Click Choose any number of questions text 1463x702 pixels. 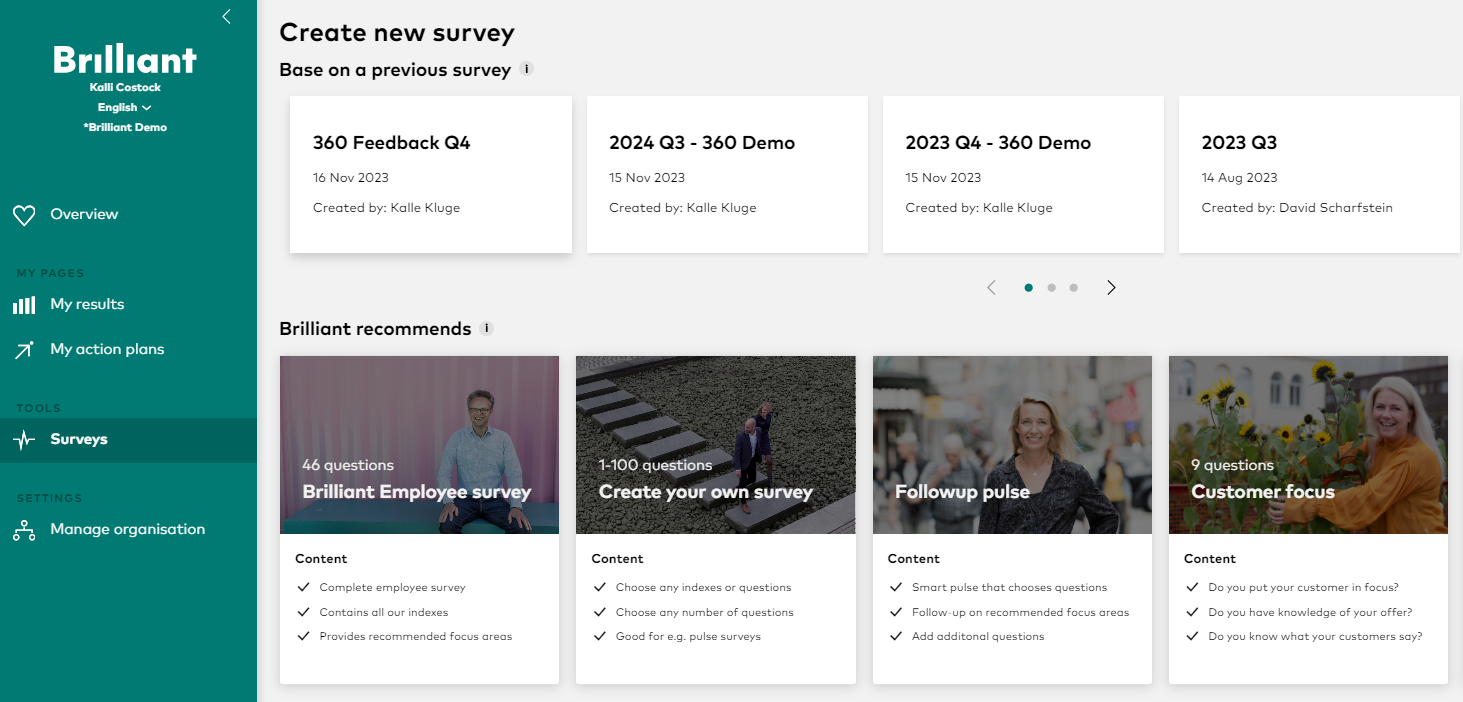[705, 612]
